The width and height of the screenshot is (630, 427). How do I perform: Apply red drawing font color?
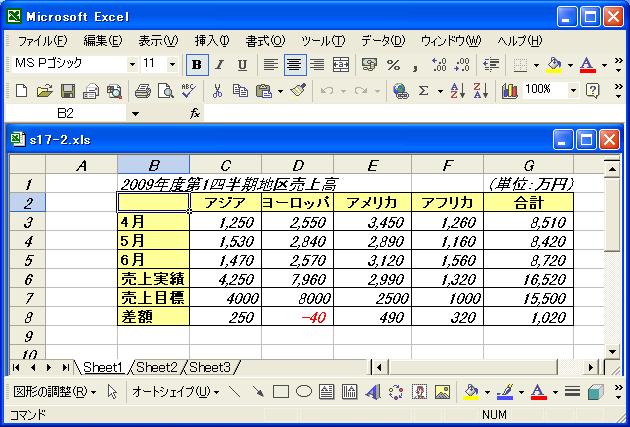tap(538, 392)
